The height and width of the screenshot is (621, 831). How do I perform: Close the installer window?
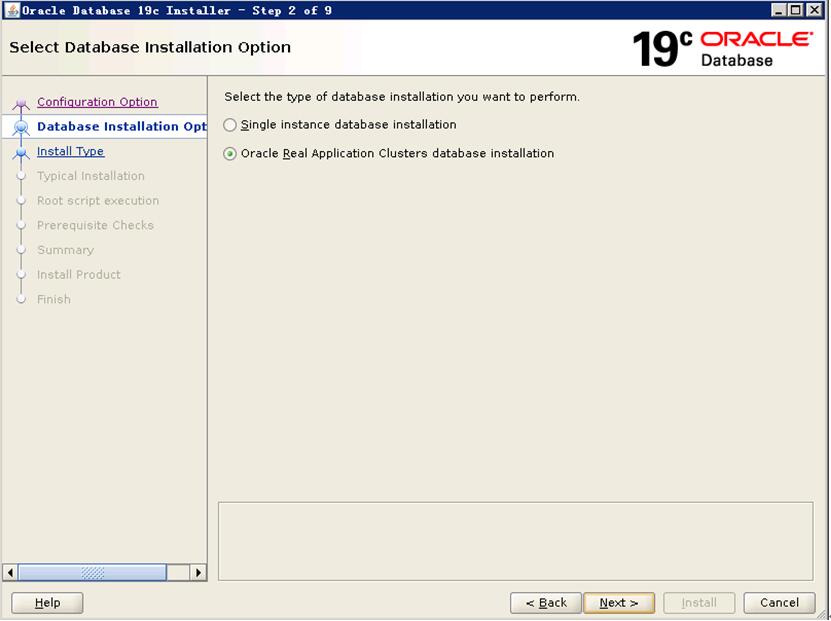click(x=814, y=10)
